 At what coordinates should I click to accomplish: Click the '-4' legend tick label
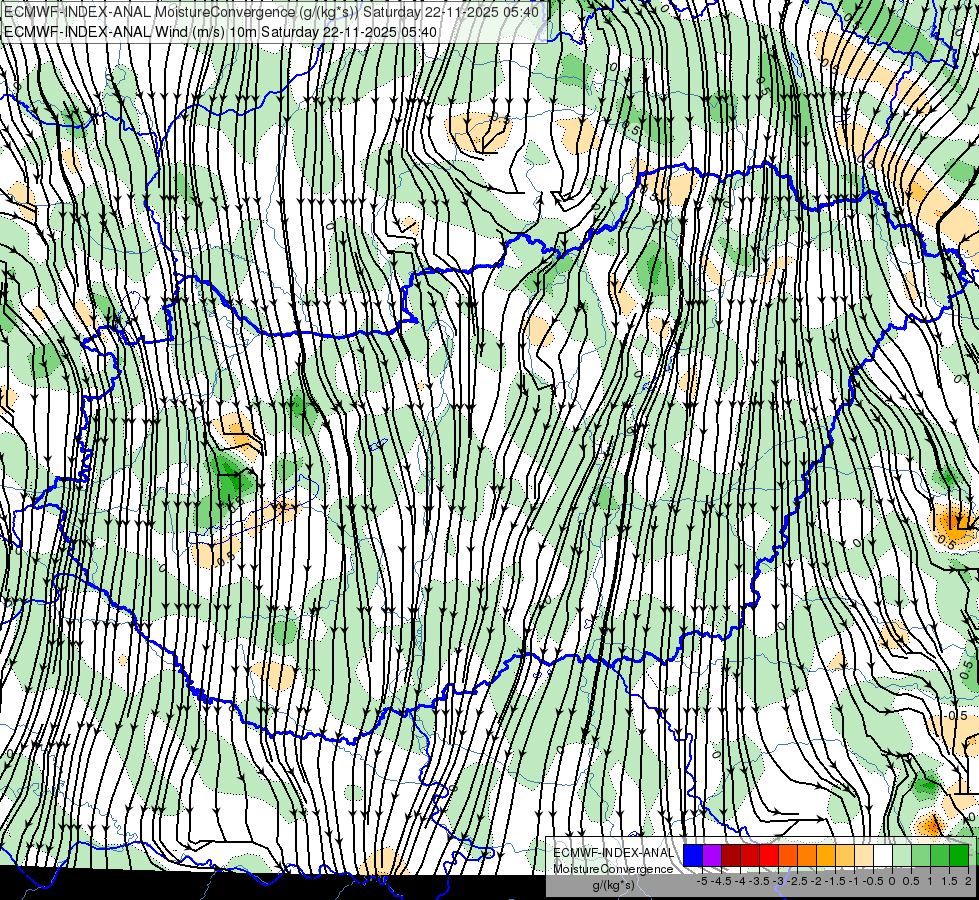[x=740, y=881]
